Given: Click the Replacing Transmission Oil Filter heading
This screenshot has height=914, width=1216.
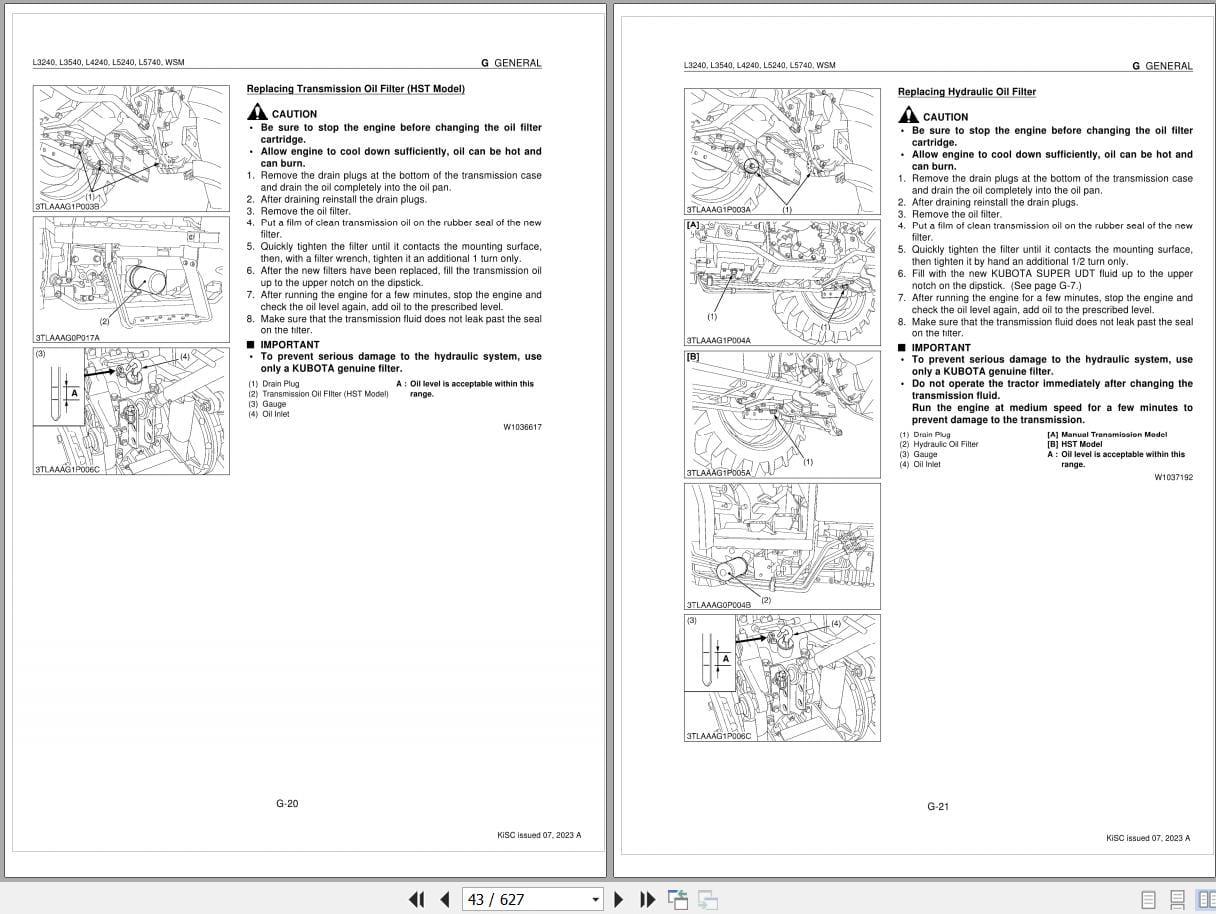Looking at the screenshot, I should [x=355, y=89].
